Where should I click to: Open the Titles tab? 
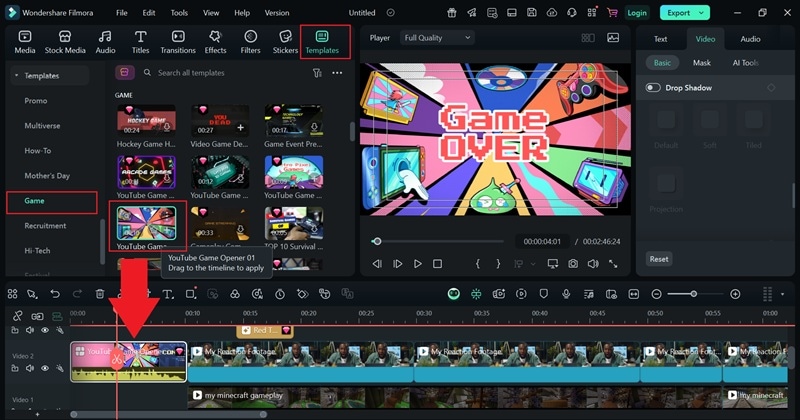(x=140, y=42)
